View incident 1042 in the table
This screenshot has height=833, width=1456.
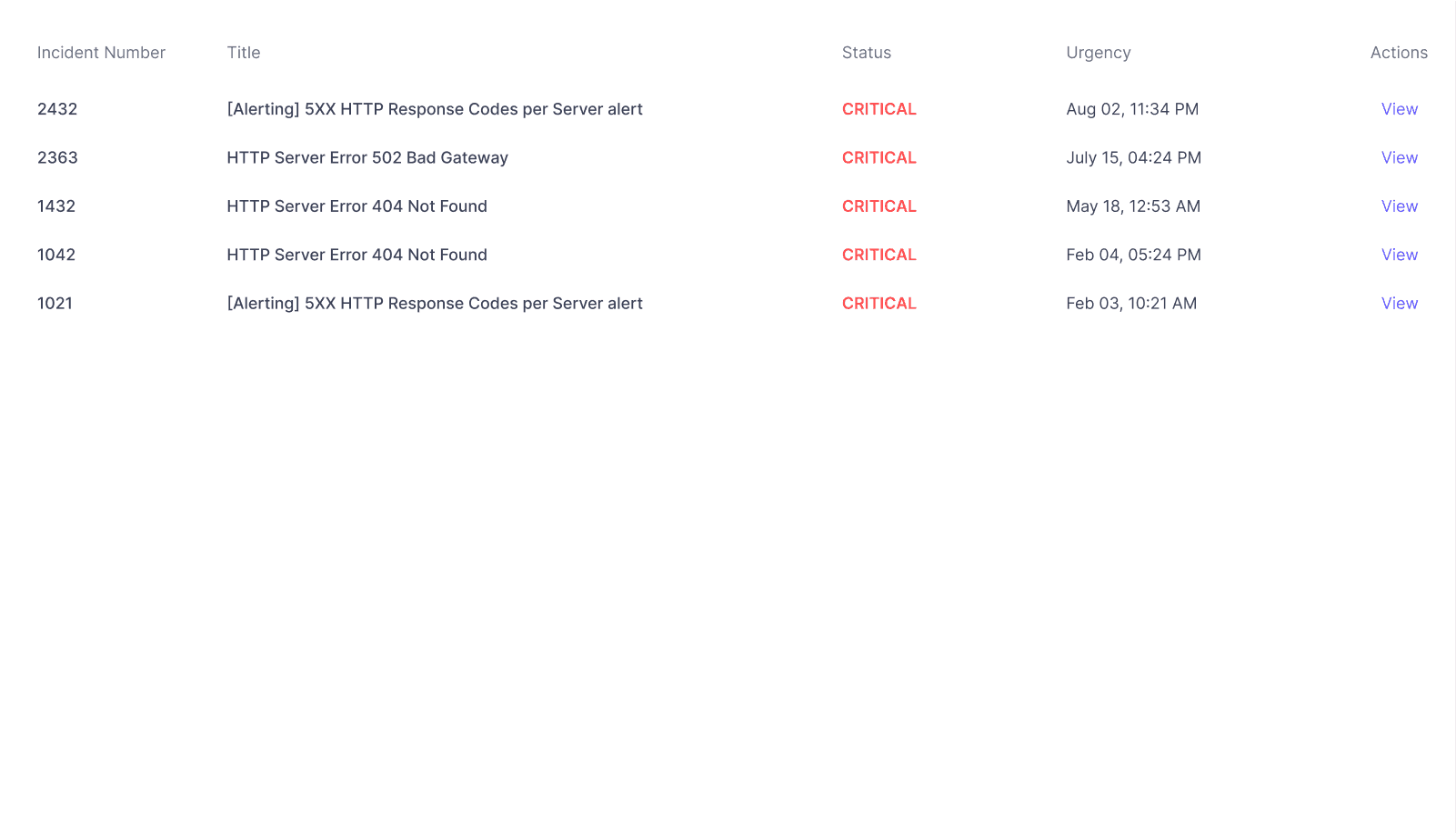pyautogui.click(x=1399, y=255)
